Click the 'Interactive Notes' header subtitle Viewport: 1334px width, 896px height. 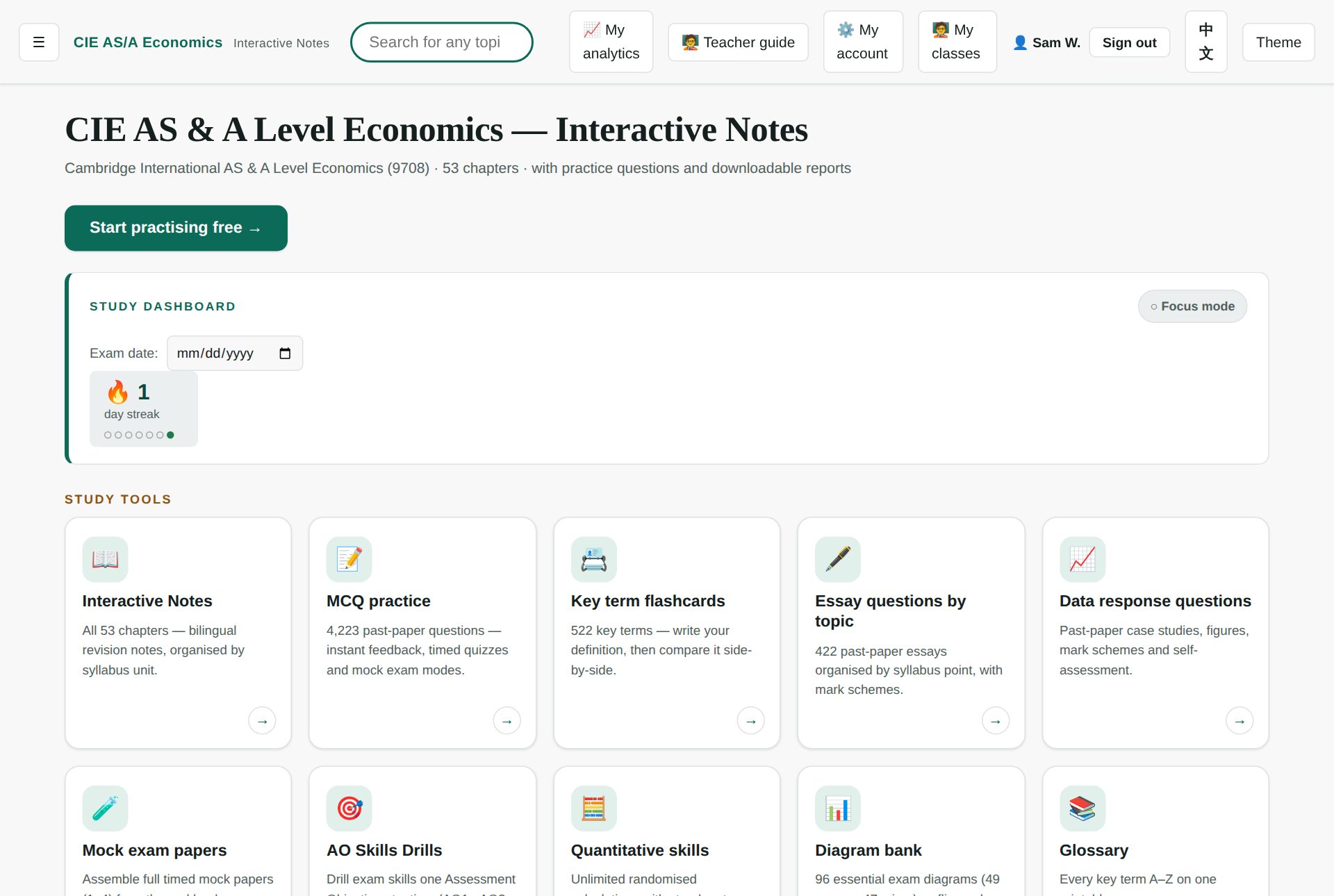281,43
